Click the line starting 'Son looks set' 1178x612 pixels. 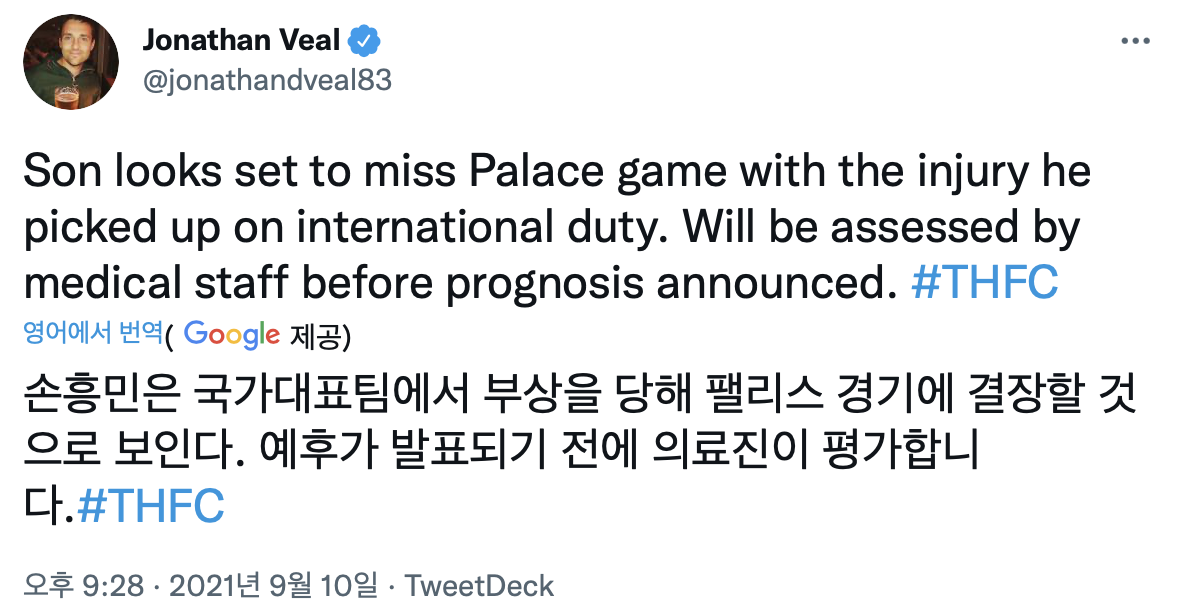pos(555,173)
